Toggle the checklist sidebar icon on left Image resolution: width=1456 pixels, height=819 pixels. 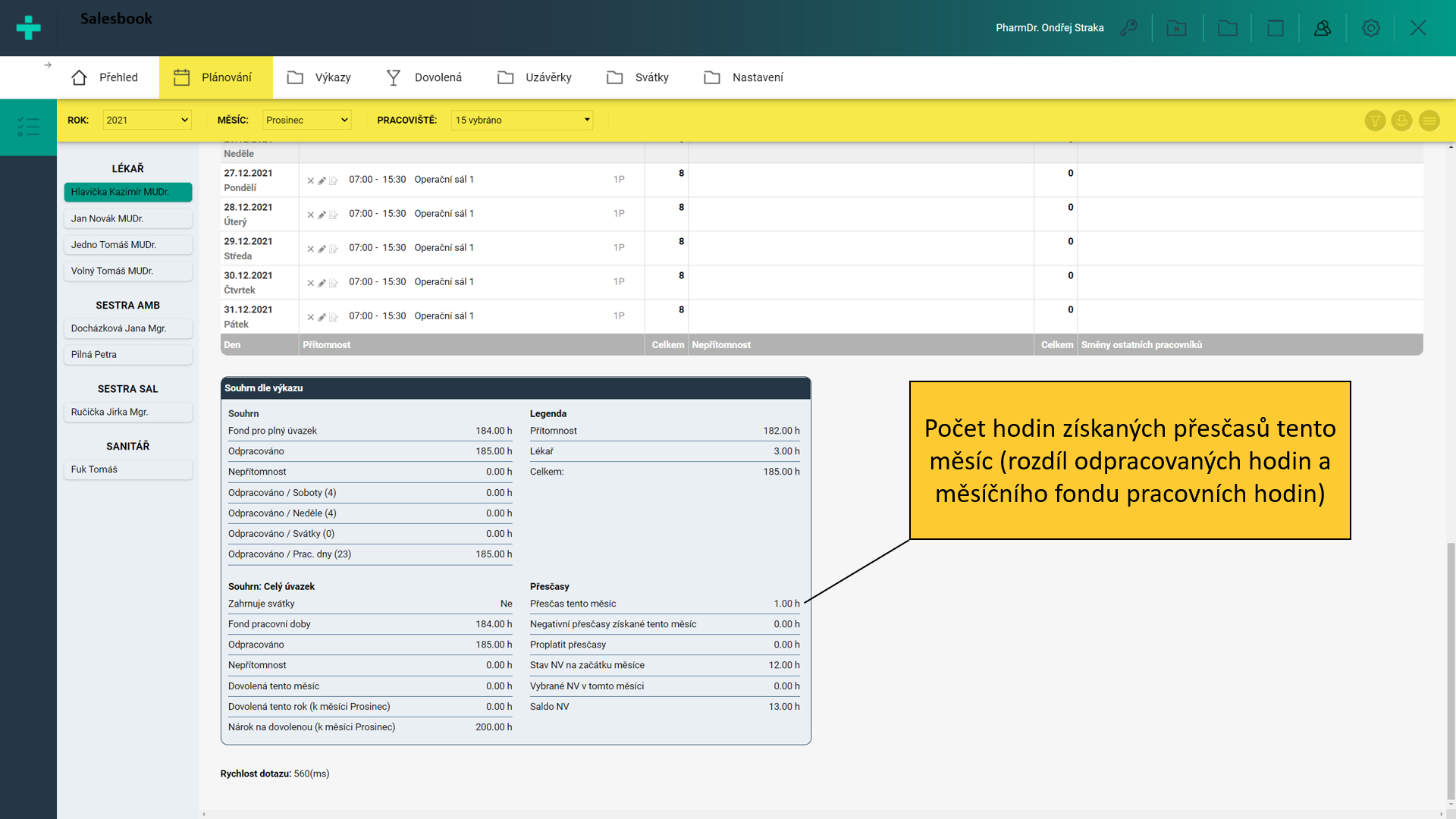pyautogui.click(x=28, y=127)
